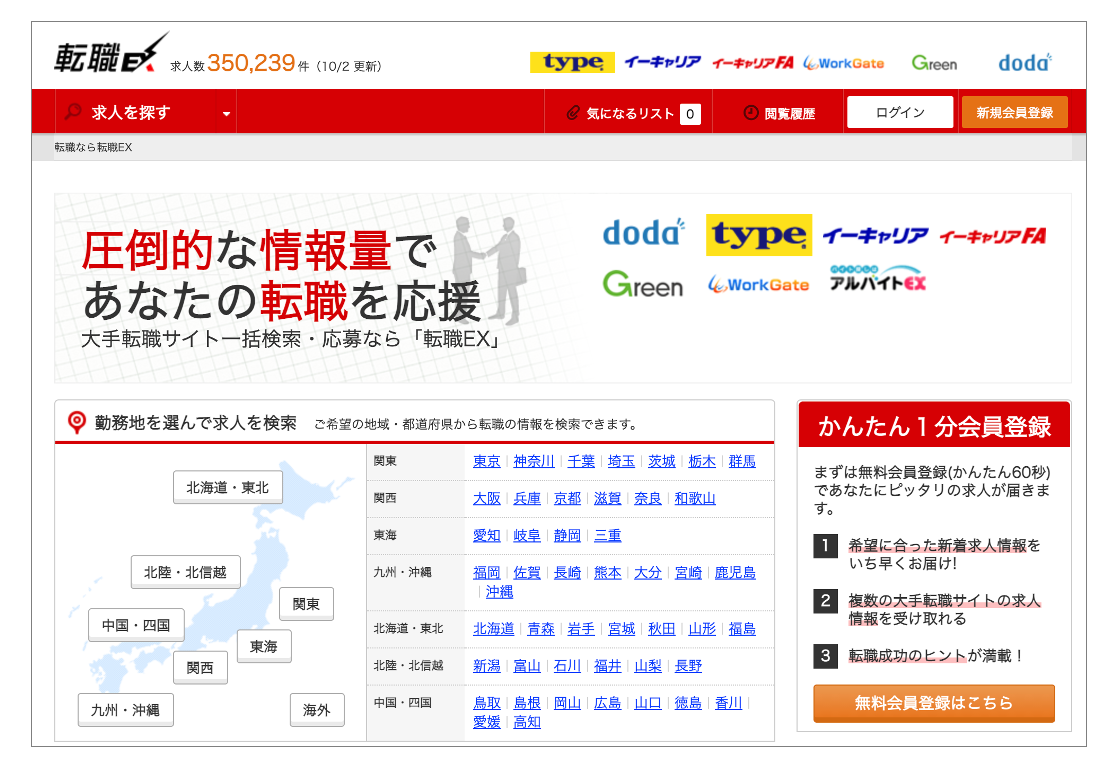Open the 鹿児島 prefecture link

pos(735,572)
